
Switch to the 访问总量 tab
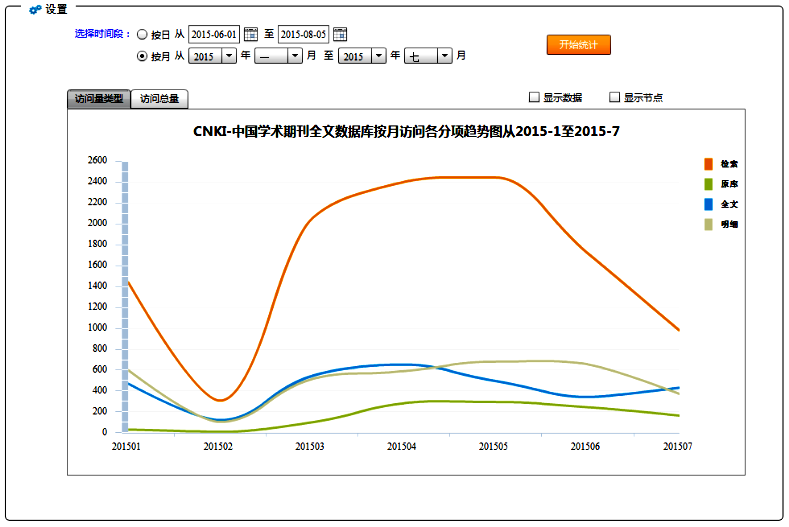point(159,99)
